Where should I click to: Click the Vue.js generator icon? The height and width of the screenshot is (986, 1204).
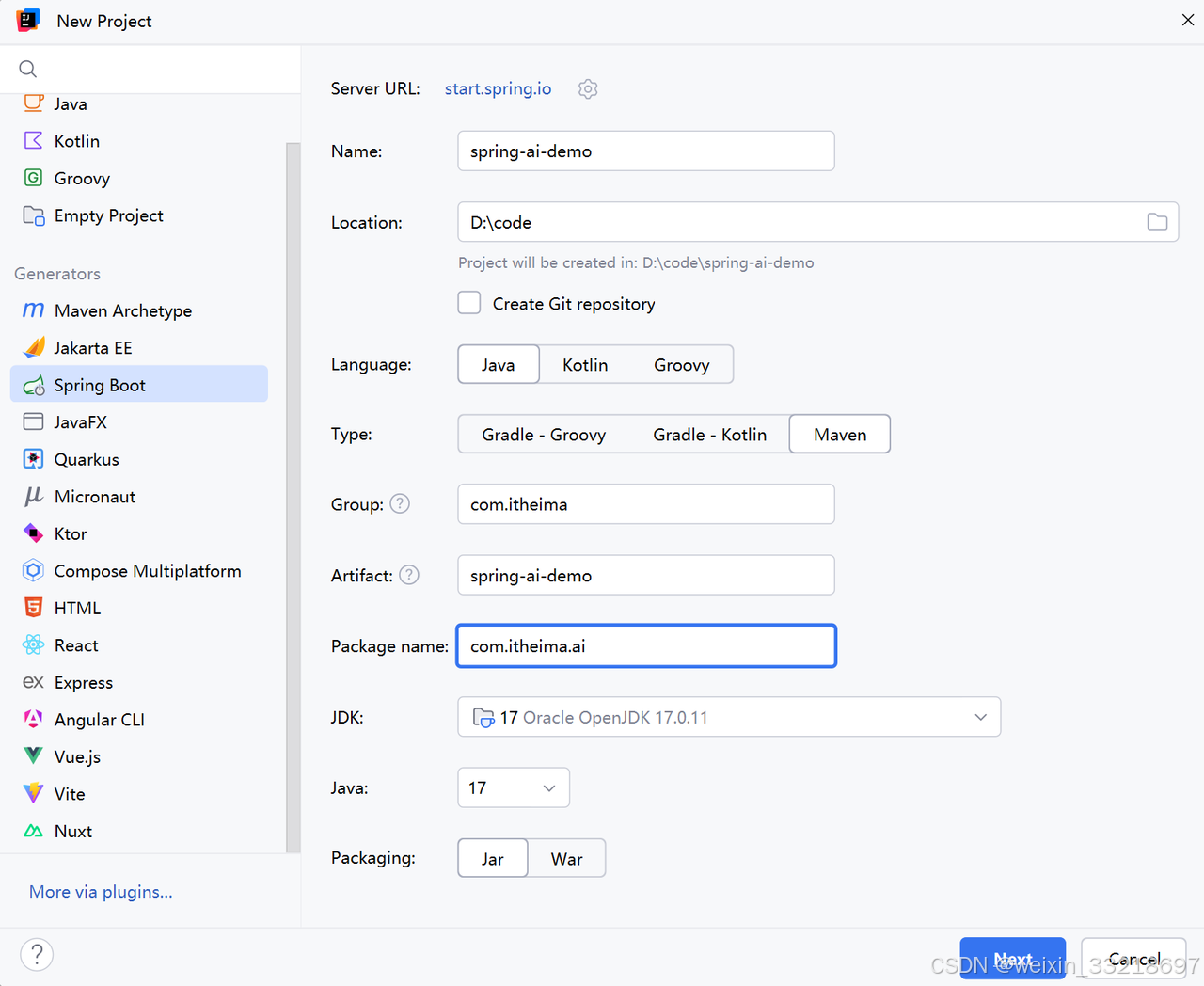pyautogui.click(x=34, y=756)
